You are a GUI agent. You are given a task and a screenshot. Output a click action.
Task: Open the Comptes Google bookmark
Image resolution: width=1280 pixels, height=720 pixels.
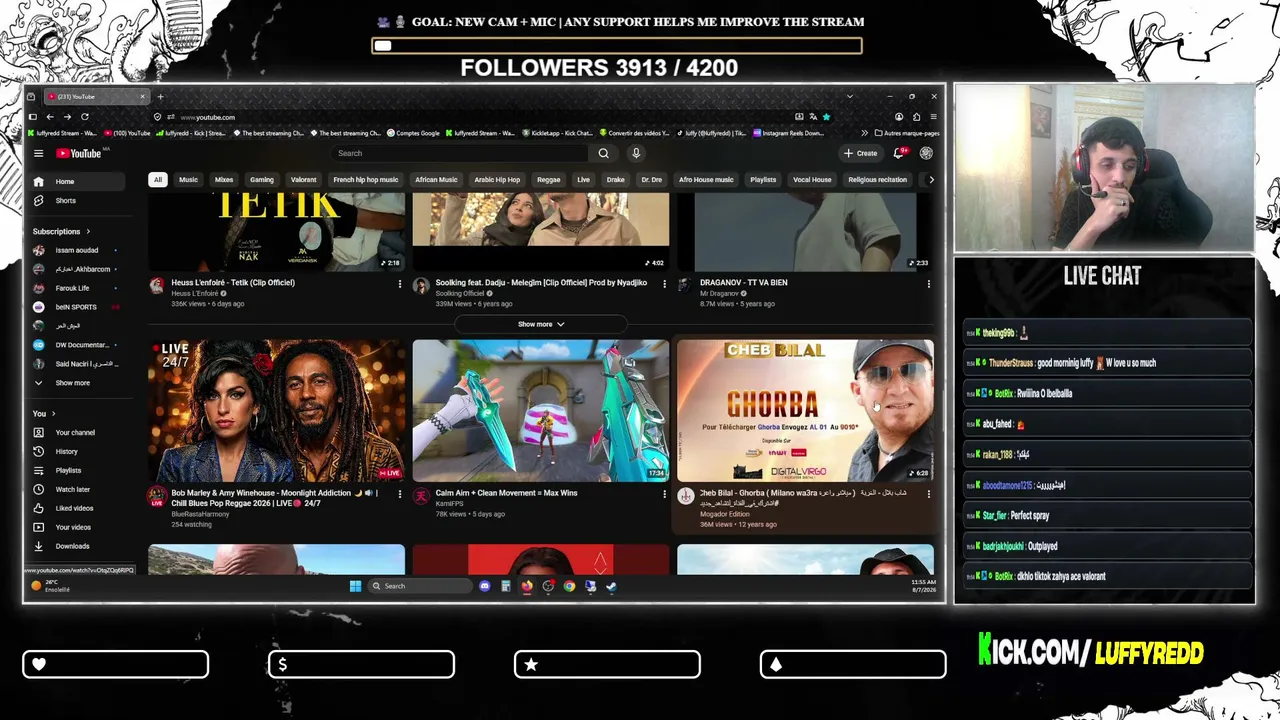(x=412, y=133)
